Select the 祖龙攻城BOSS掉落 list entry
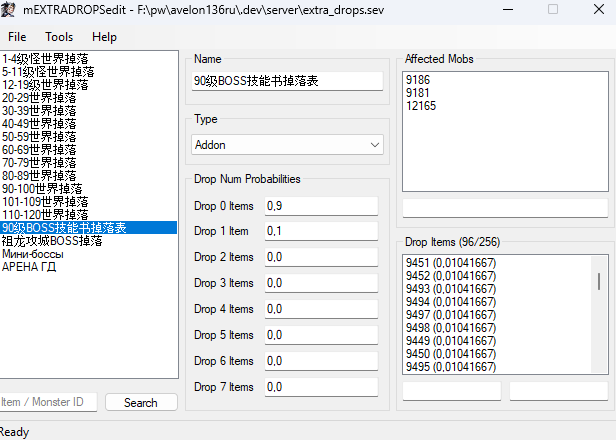 (x=52, y=241)
